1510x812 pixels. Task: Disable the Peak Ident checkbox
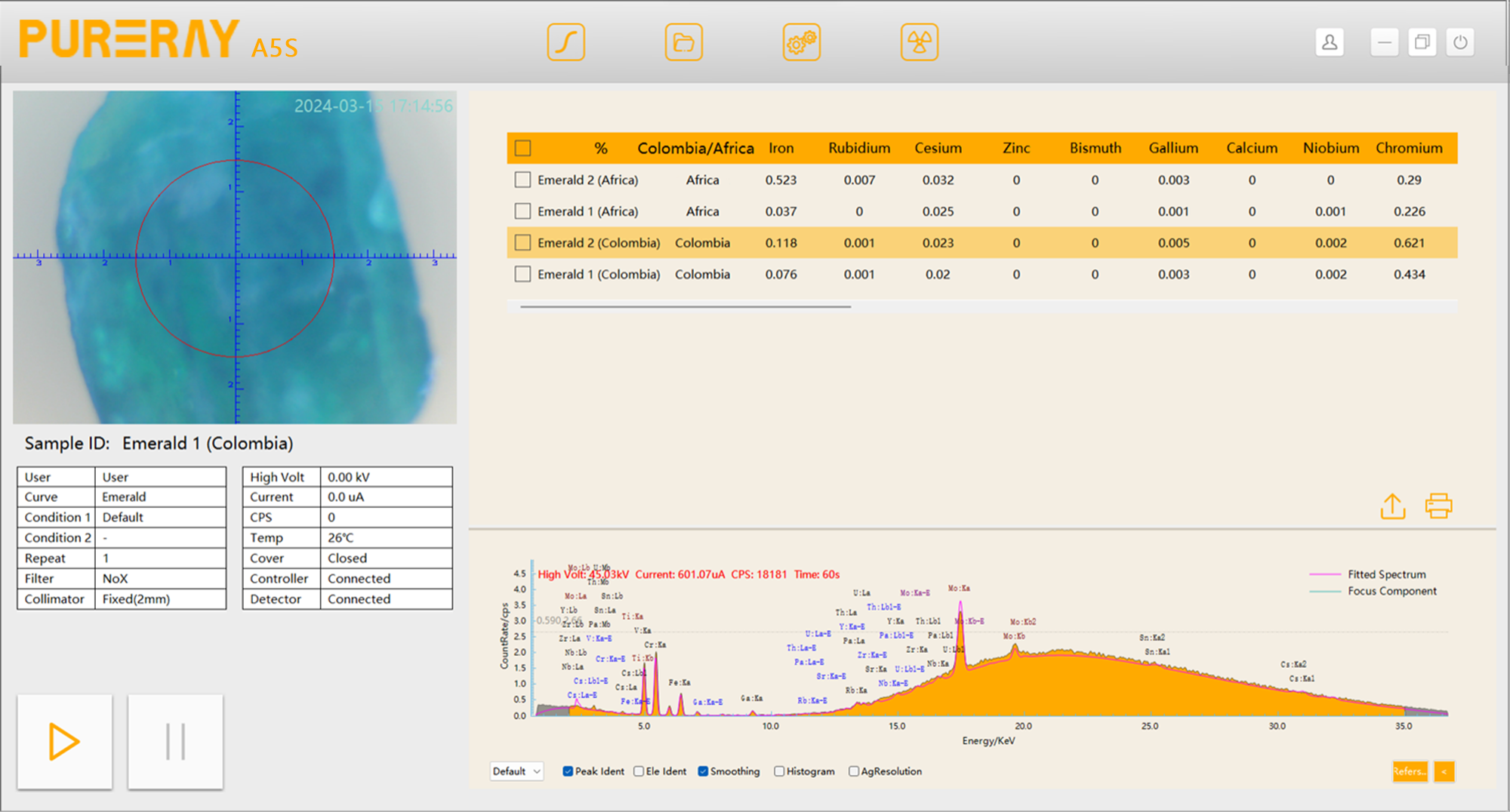click(568, 771)
